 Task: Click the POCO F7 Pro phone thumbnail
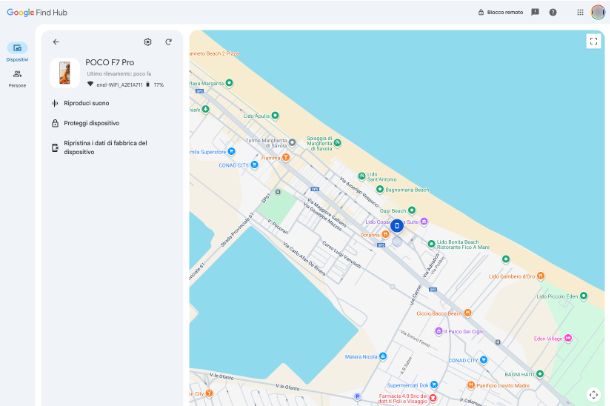pos(65,73)
